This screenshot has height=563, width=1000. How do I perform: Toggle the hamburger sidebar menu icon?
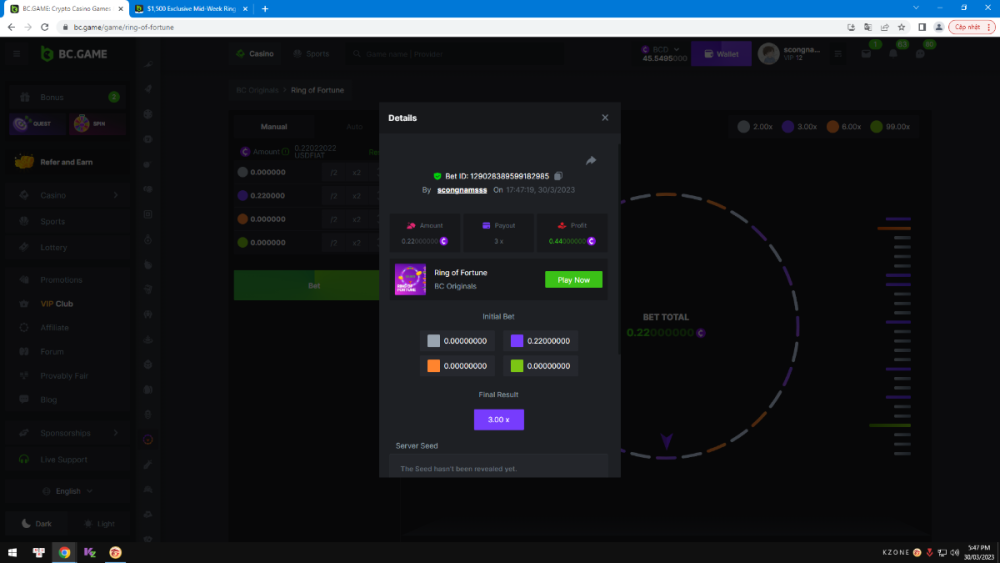pyautogui.click(x=17, y=54)
